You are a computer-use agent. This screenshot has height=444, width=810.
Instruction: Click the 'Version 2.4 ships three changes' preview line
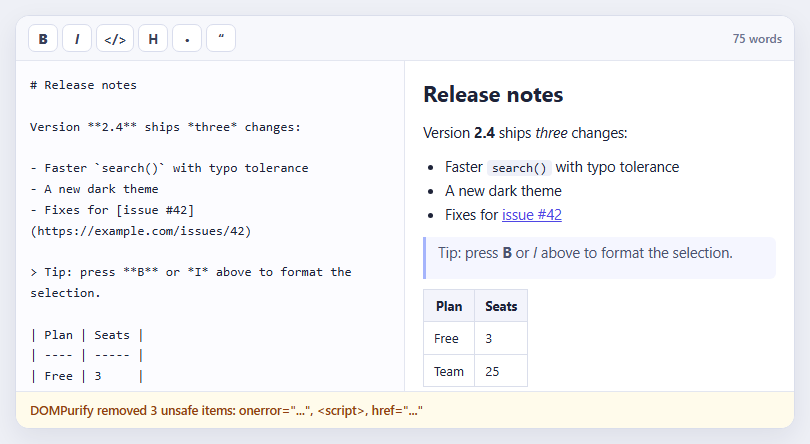(525, 133)
